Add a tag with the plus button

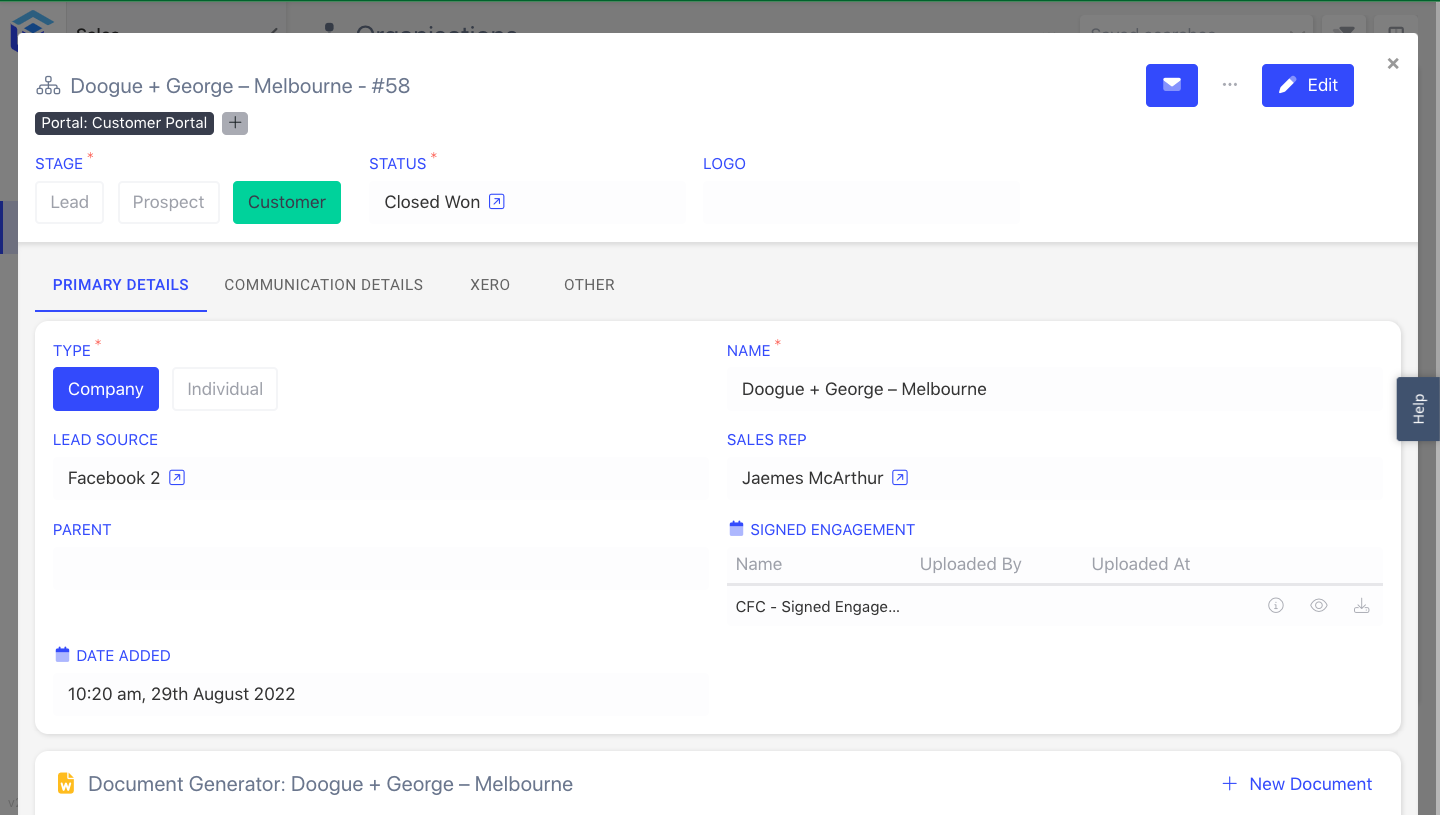coord(235,123)
